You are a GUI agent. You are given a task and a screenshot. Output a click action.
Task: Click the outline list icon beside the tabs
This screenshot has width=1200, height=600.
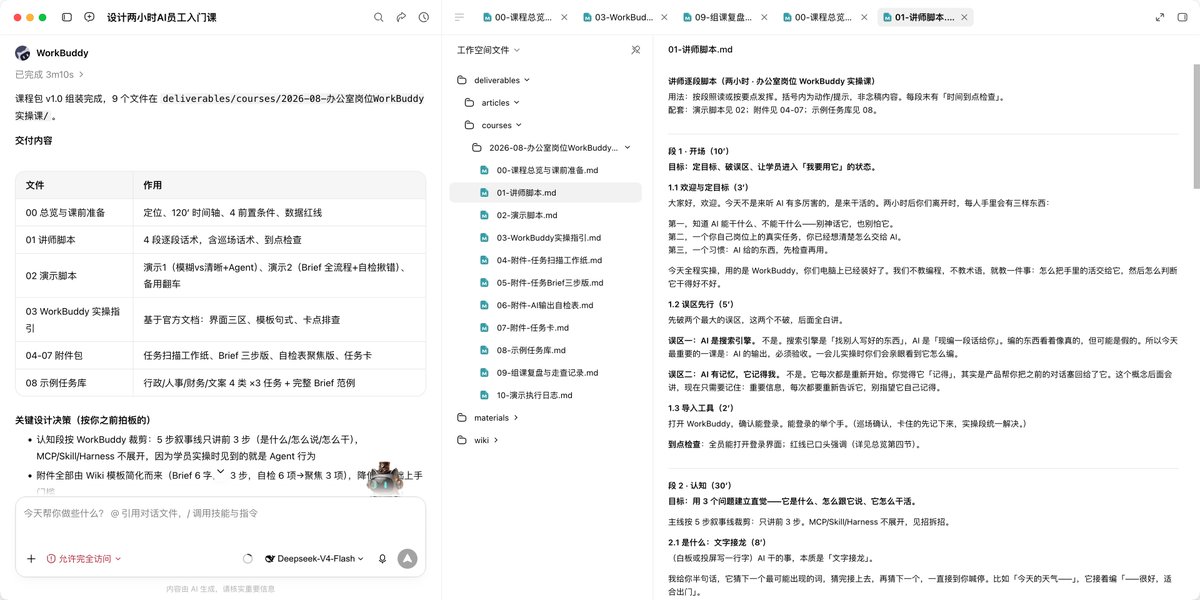(459, 17)
